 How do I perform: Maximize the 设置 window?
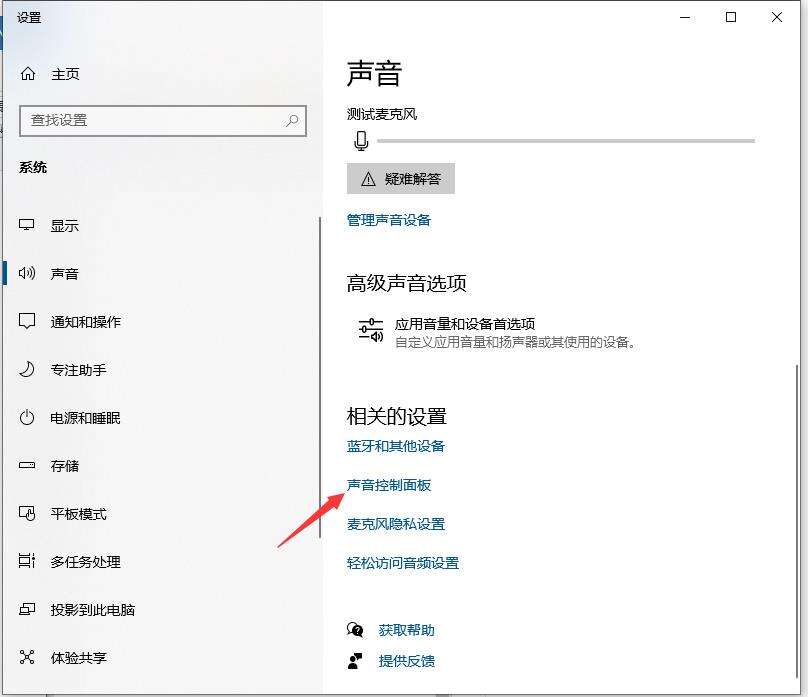tap(731, 18)
